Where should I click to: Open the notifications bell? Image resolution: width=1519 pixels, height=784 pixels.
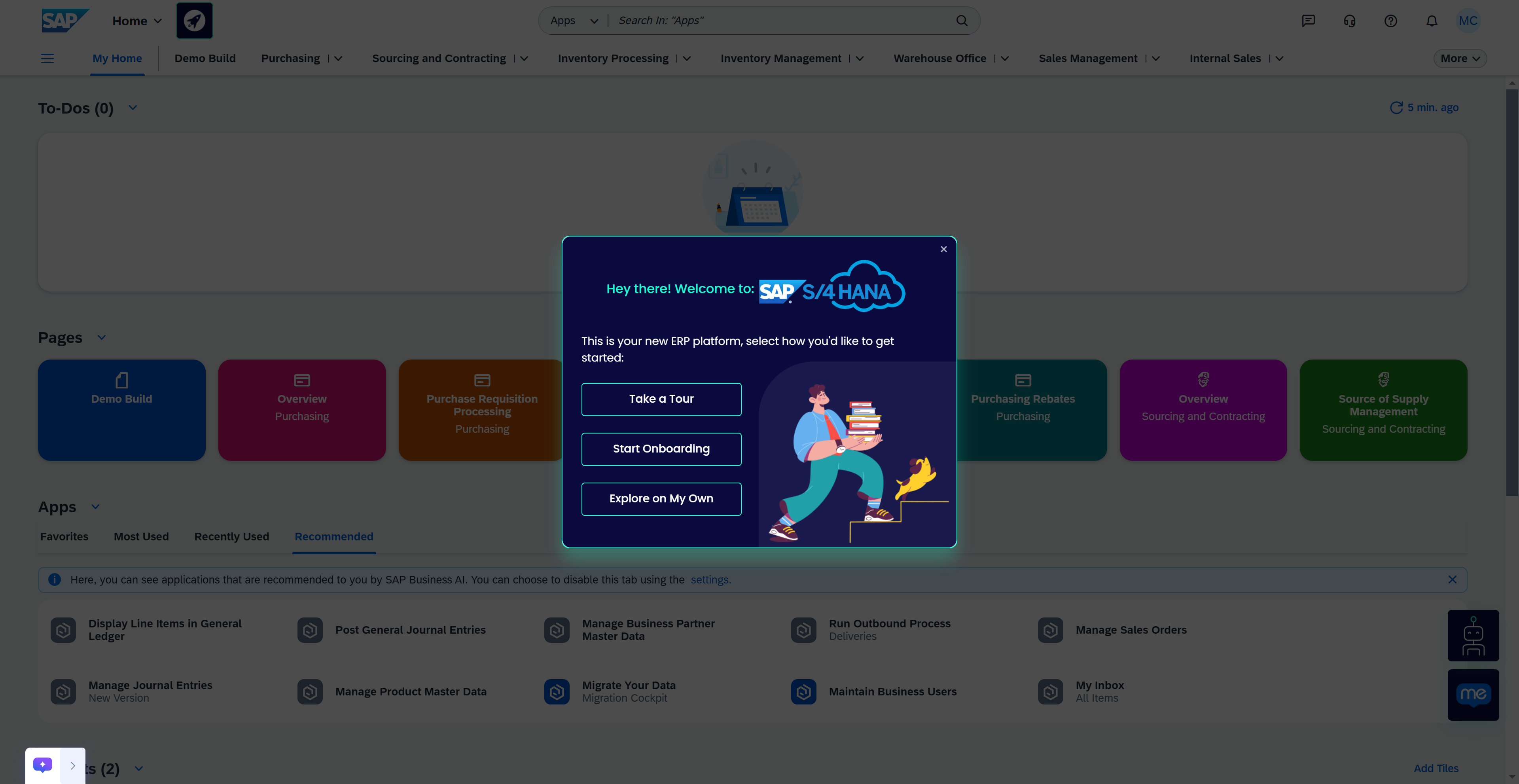pyautogui.click(x=1432, y=21)
